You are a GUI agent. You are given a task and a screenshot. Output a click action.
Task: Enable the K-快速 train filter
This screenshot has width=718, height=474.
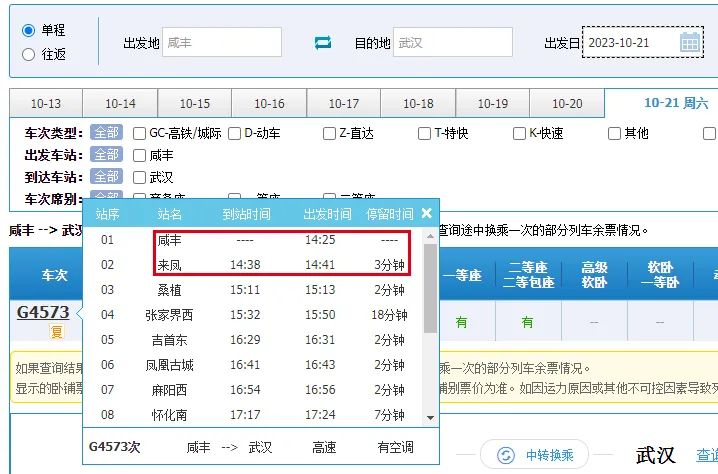[519, 133]
